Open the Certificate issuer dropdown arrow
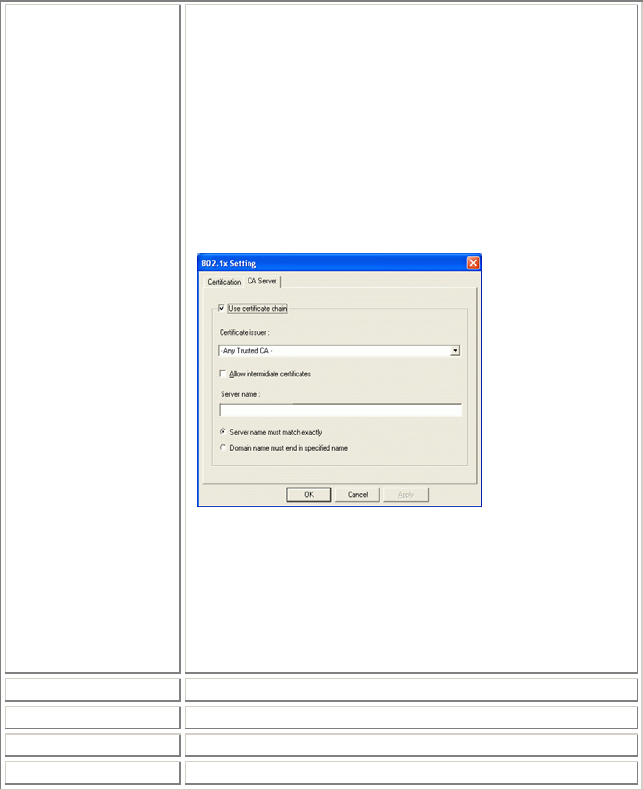 [x=455, y=351]
